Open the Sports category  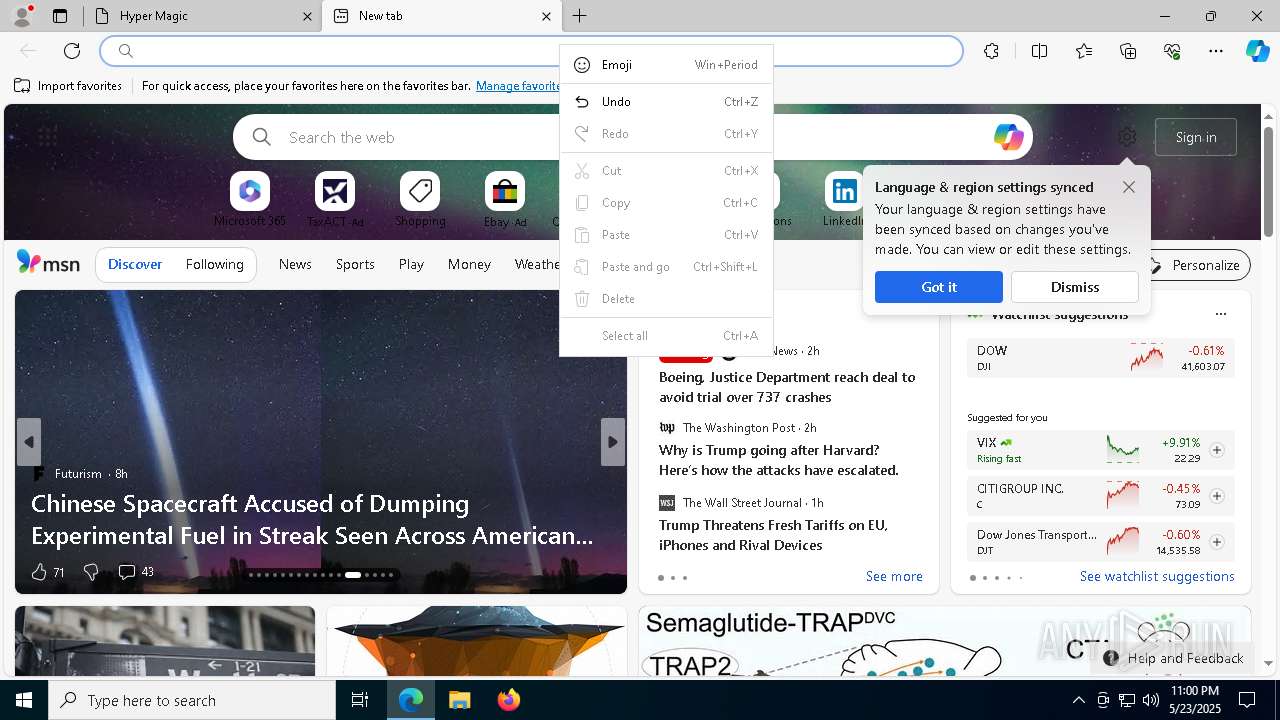click(x=355, y=265)
